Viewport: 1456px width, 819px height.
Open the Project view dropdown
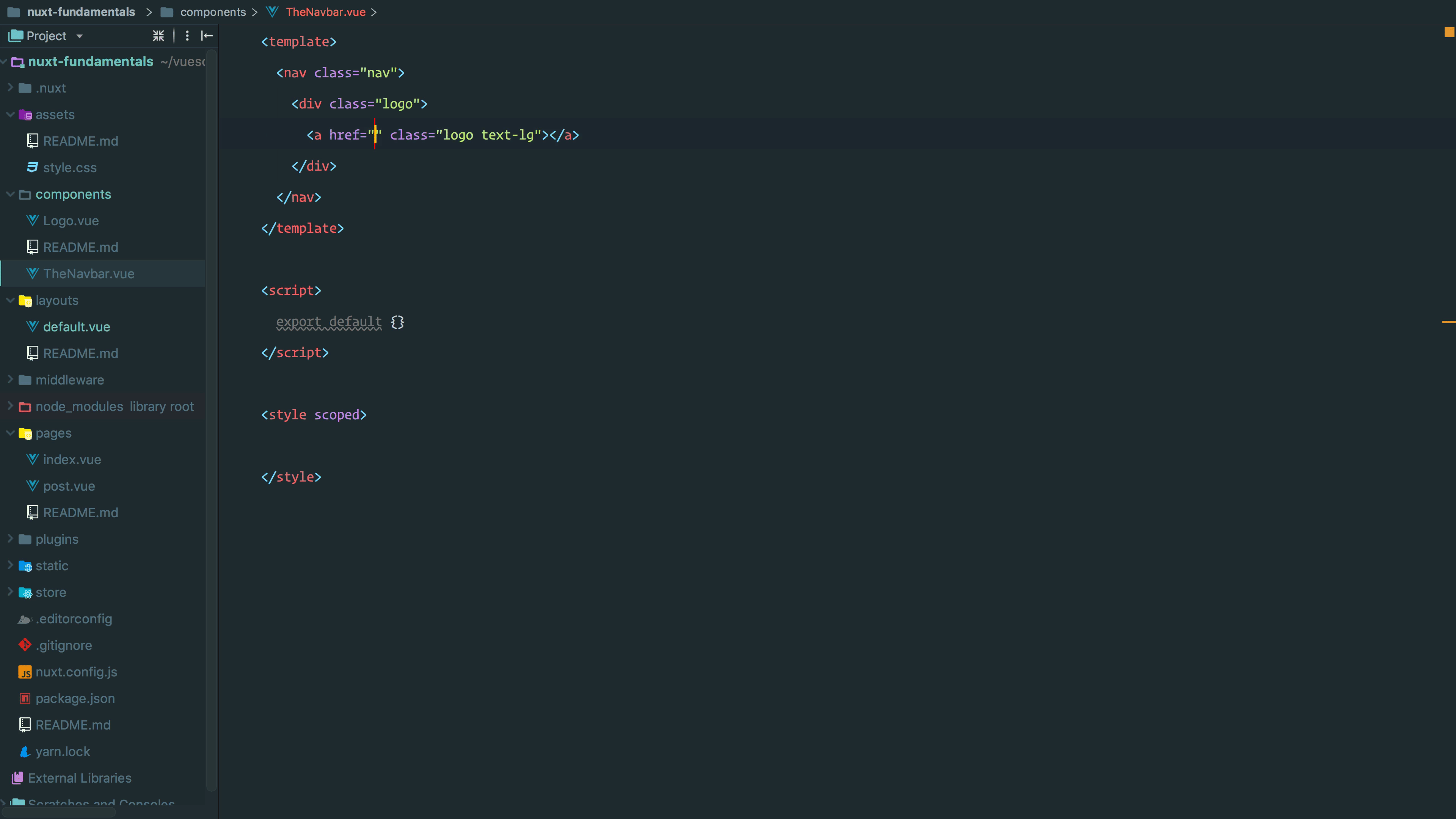click(x=80, y=36)
